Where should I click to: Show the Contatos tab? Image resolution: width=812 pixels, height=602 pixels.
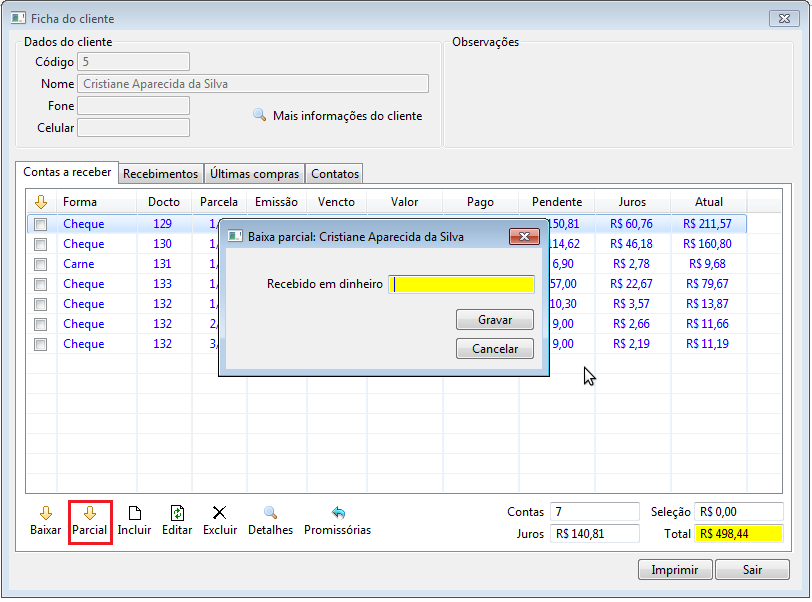(335, 174)
